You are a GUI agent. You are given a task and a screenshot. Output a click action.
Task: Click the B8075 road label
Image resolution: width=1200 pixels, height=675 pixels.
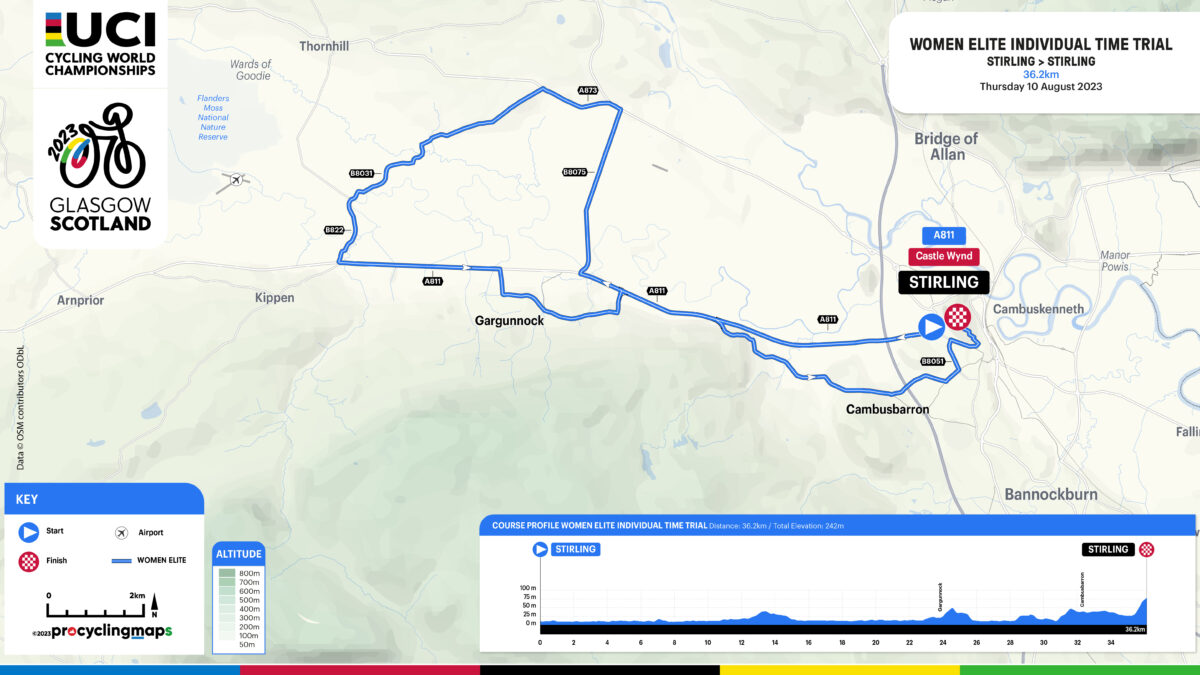click(x=574, y=172)
